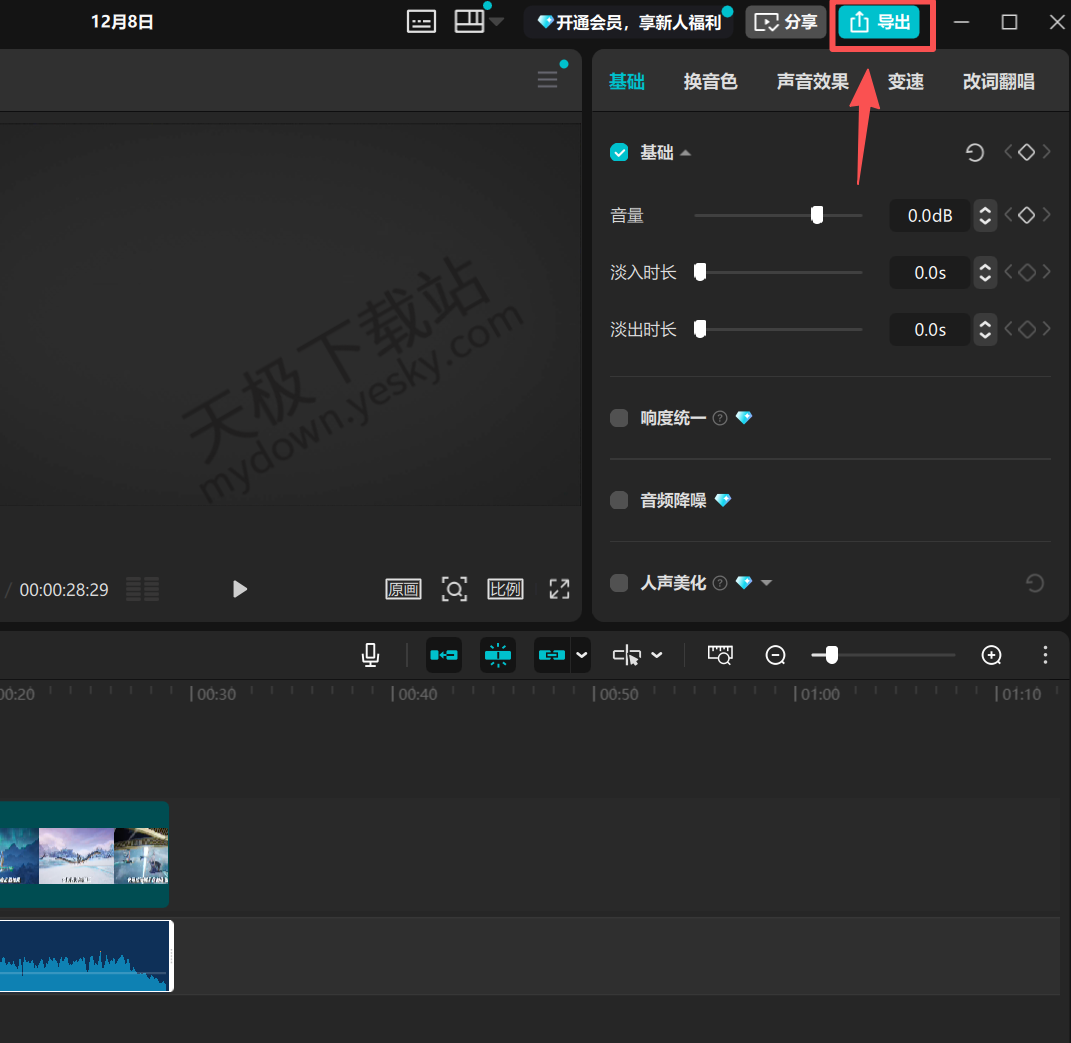The image size is (1071, 1043).
Task: Add a keyframe for 音量 volume
Action: pyautogui.click(x=1026, y=215)
